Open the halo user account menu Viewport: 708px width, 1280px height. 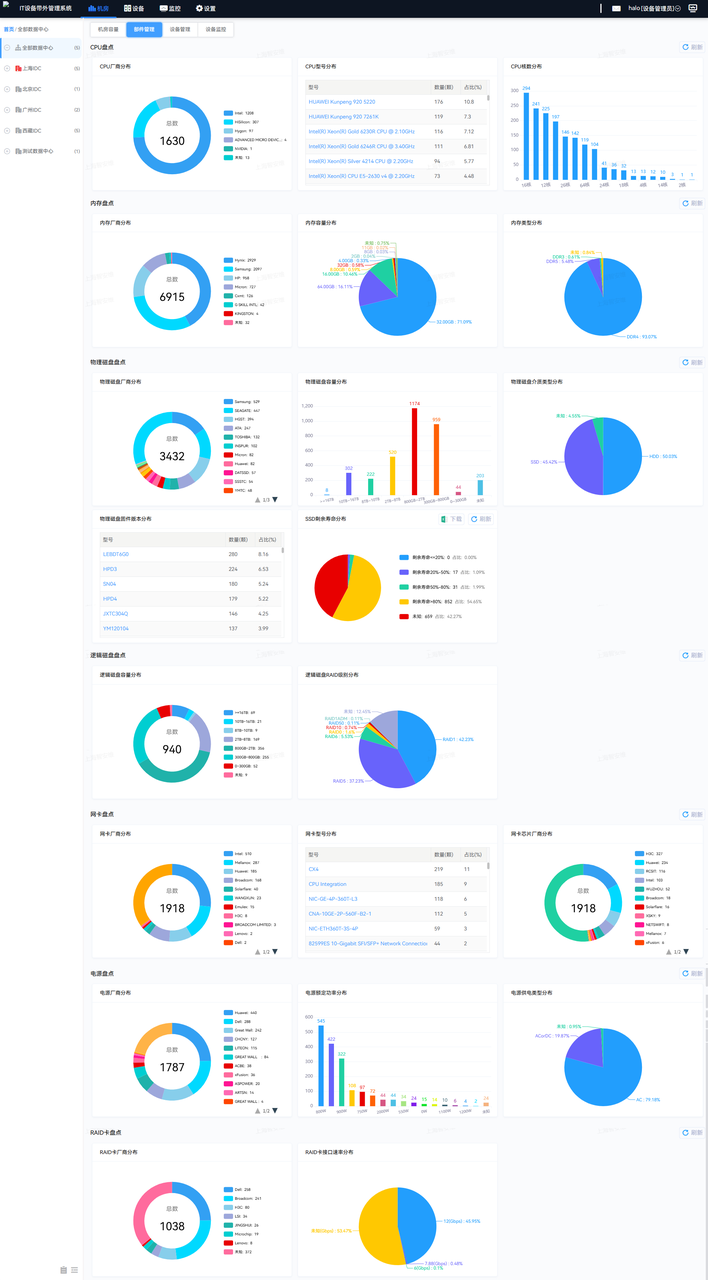[x=654, y=8]
